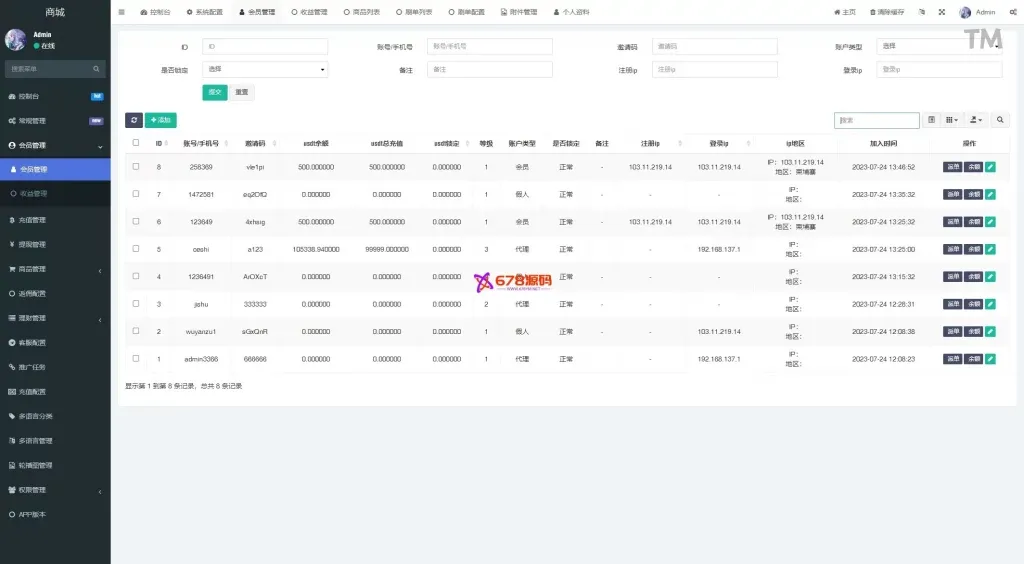Click the green edit pencil for user admin3366
The width and height of the screenshot is (1024, 564).
pyautogui.click(x=990, y=358)
